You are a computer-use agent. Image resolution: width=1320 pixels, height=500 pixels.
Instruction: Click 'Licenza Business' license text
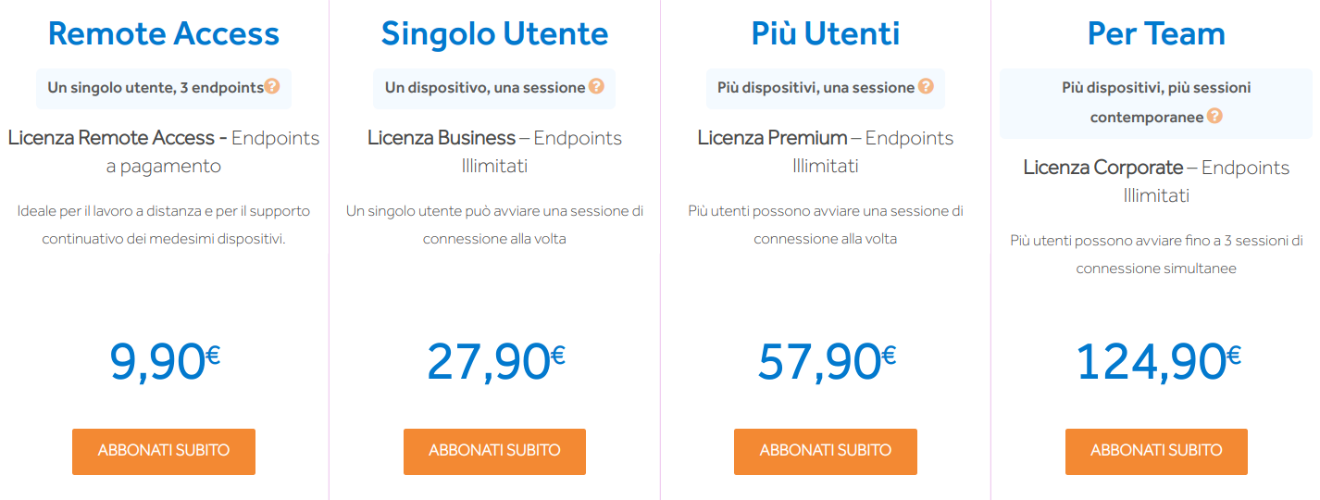click(x=441, y=138)
